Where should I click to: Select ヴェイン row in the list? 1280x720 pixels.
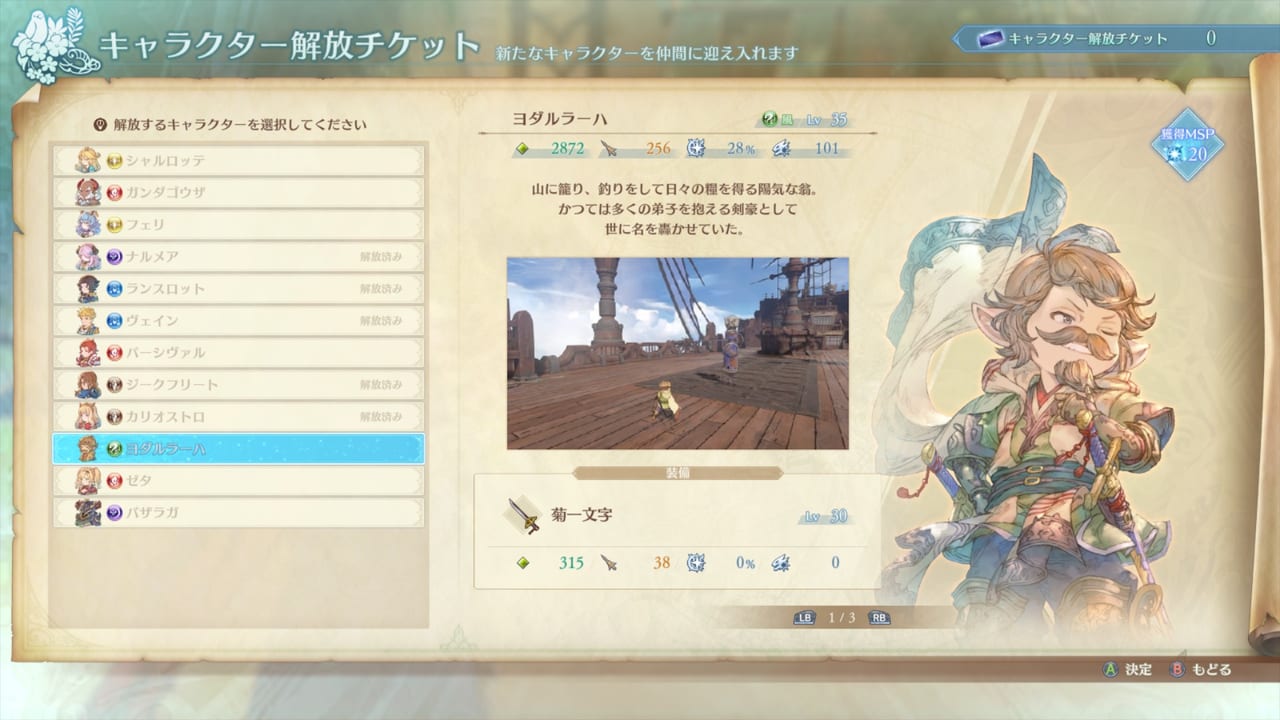pos(238,320)
